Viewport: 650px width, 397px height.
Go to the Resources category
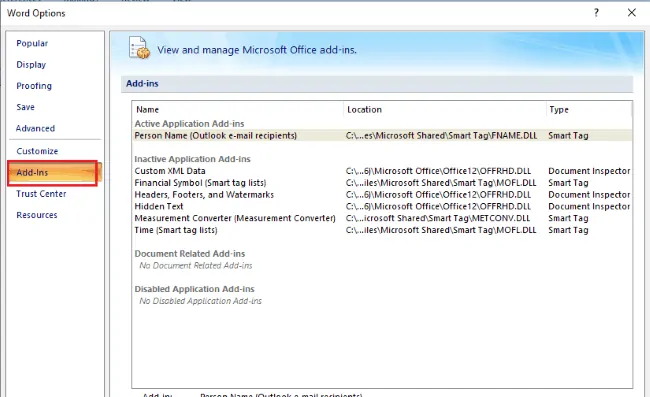37,215
